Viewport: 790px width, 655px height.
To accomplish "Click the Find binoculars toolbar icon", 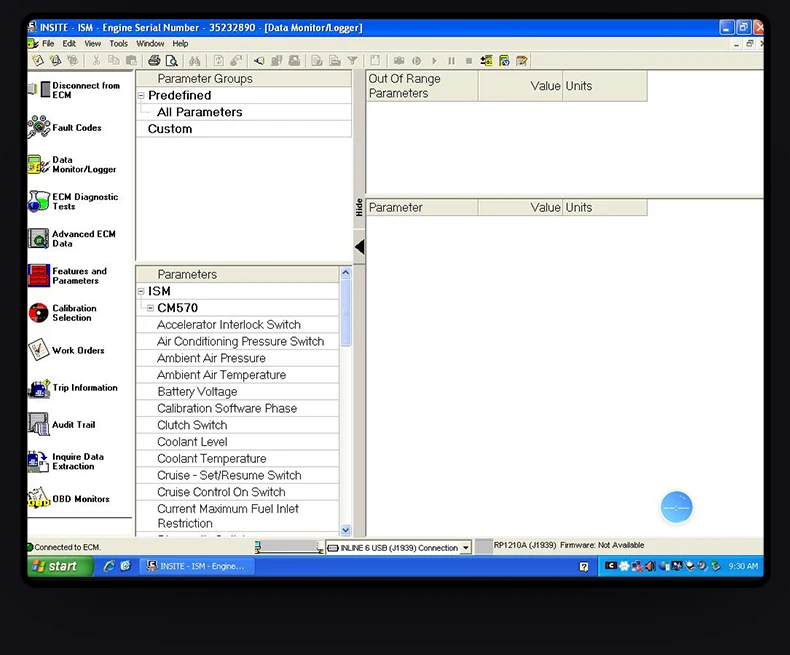I will (x=194, y=61).
